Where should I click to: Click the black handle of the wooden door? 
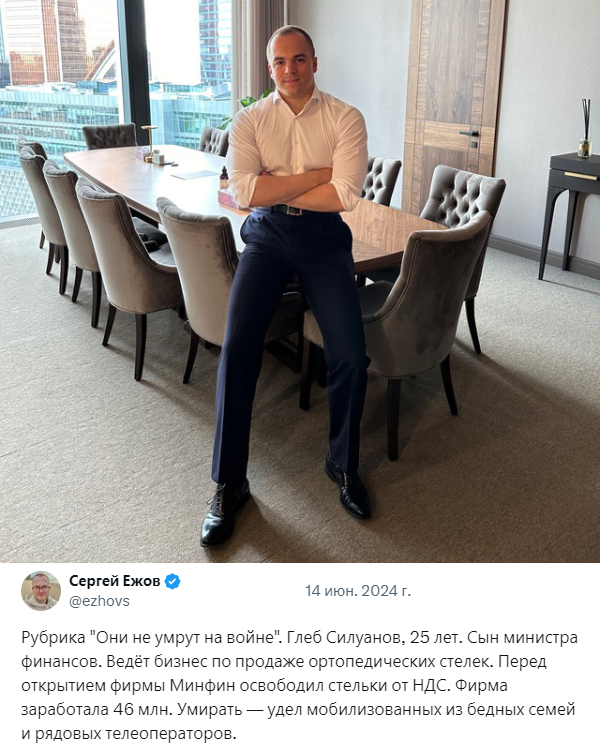[469, 133]
